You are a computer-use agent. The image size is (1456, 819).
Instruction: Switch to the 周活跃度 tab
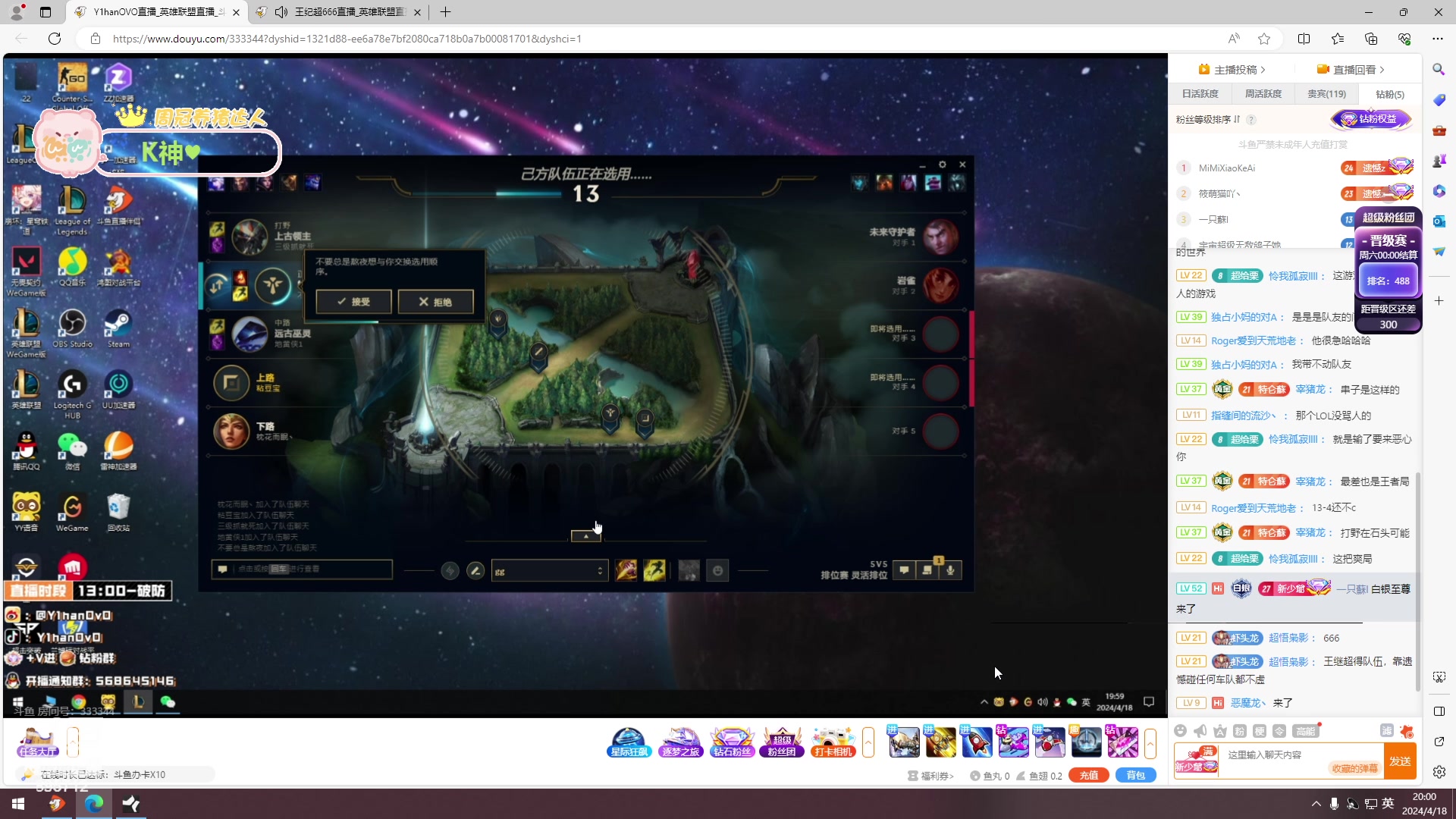click(1263, 94)
